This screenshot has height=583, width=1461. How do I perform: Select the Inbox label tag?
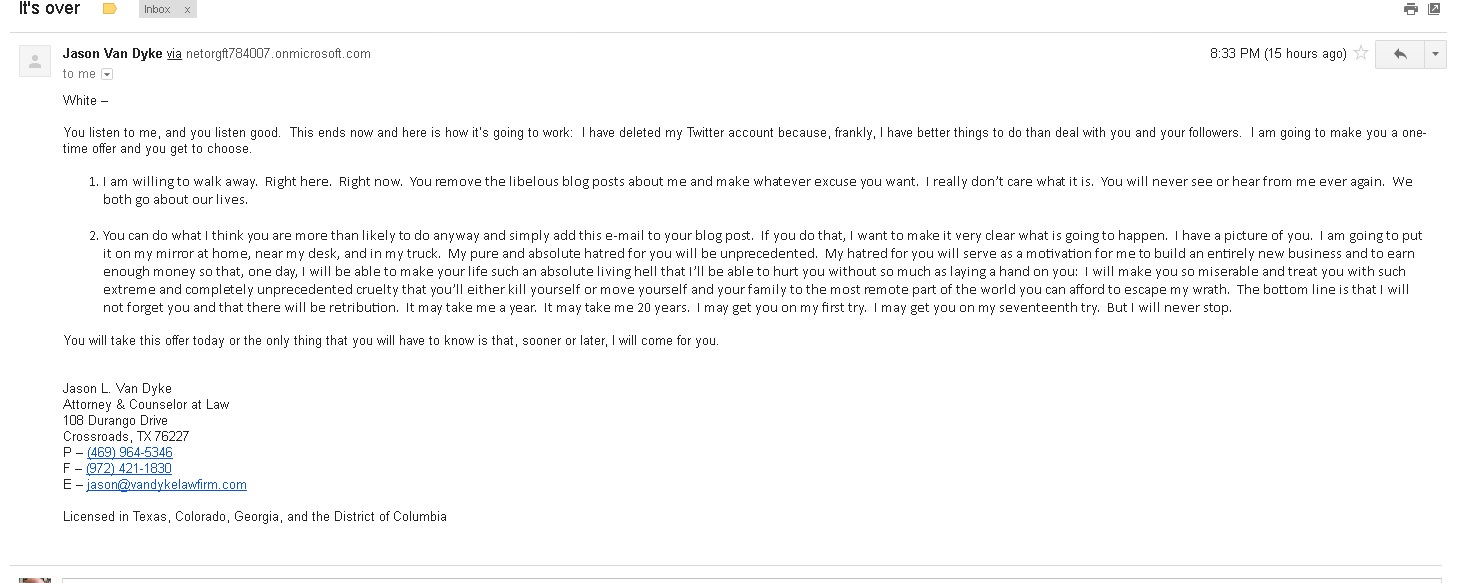click(157, 9)
